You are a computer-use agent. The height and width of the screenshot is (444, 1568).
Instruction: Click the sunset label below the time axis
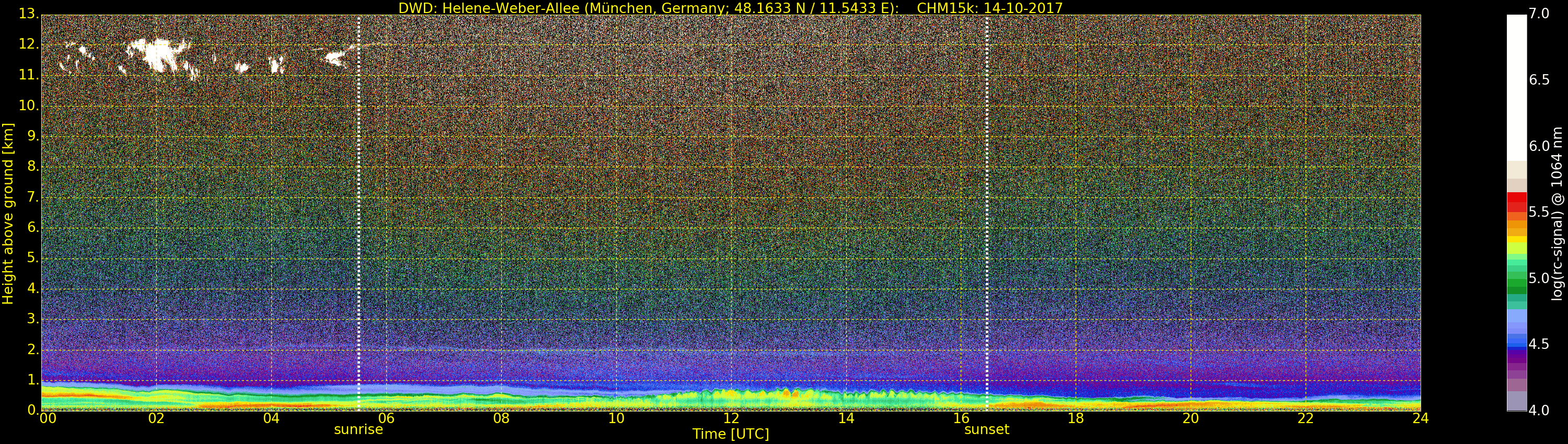(986, 429)
